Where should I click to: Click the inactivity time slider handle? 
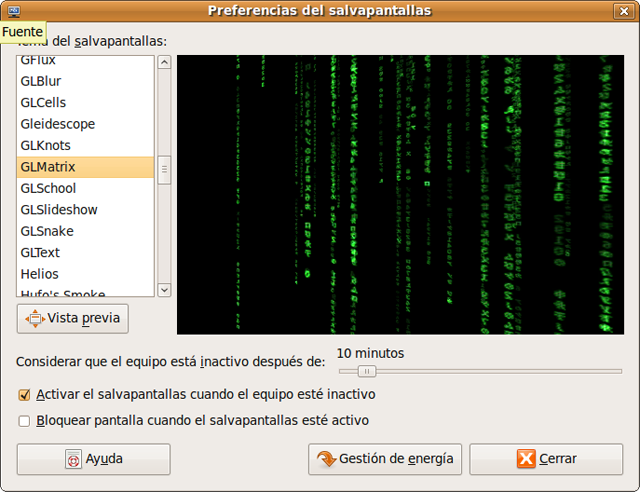(x=368, y=371)
